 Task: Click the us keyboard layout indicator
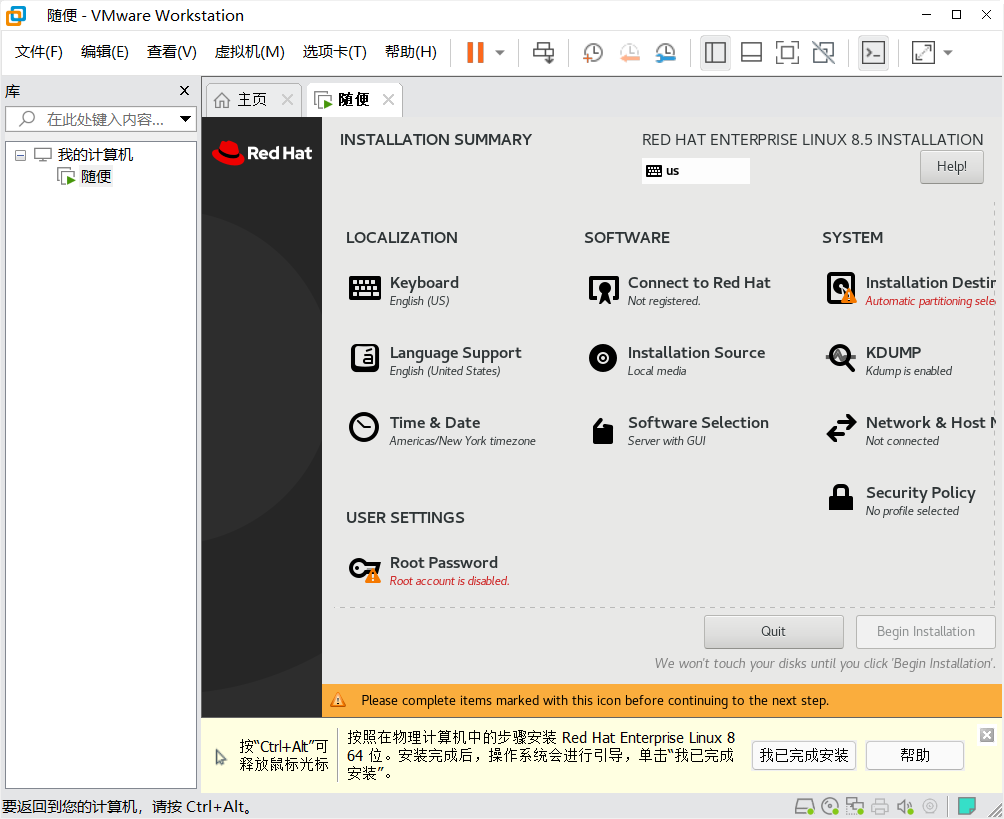coord(695,171)
